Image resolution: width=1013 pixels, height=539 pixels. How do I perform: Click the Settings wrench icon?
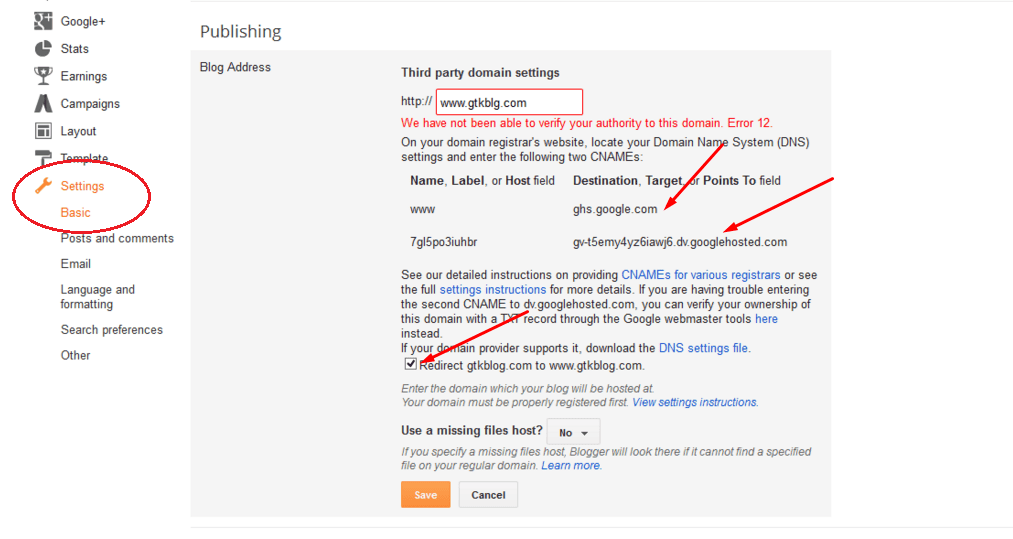tap(43, 185)
